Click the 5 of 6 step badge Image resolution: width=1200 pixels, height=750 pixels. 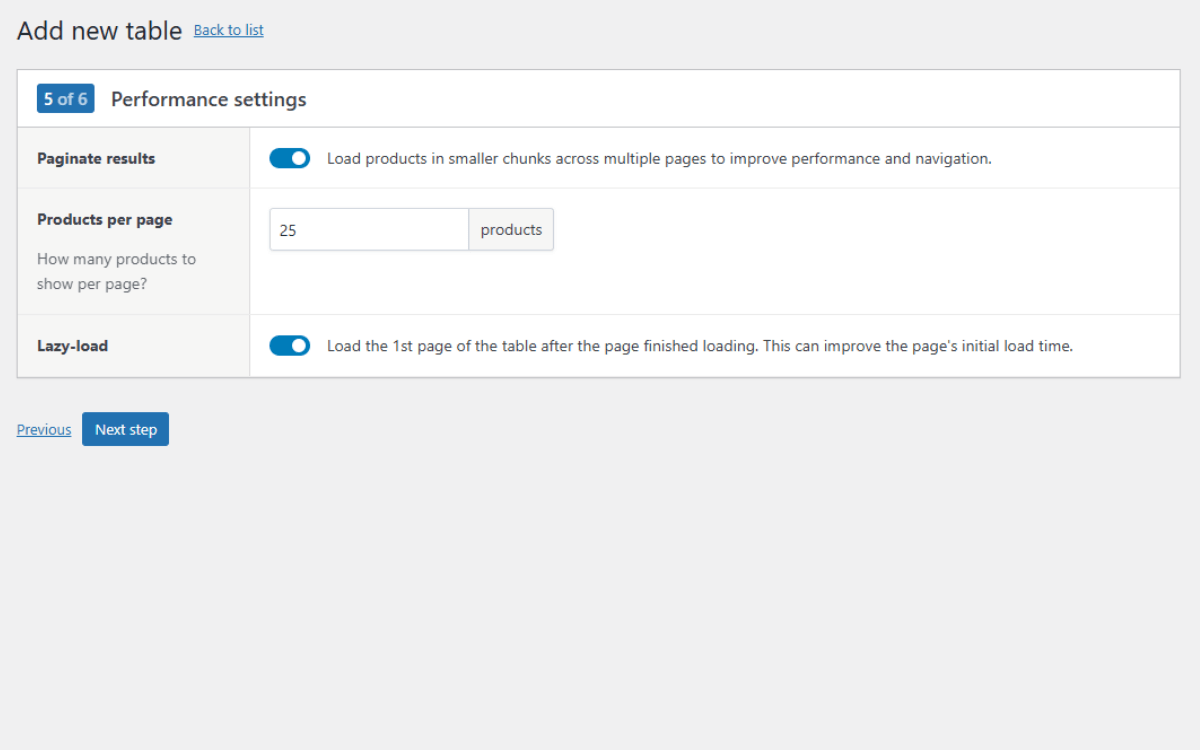[x=65, y=98]
